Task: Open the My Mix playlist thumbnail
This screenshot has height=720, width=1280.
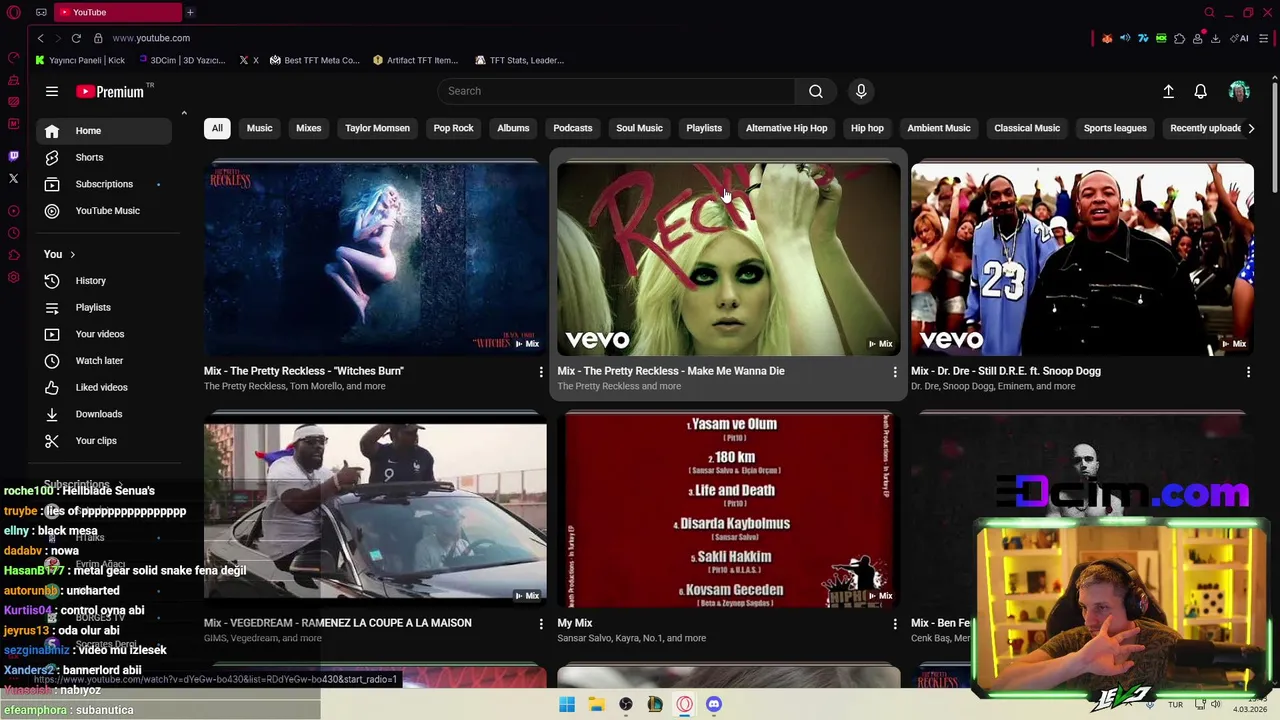Action: coord(729,511)
